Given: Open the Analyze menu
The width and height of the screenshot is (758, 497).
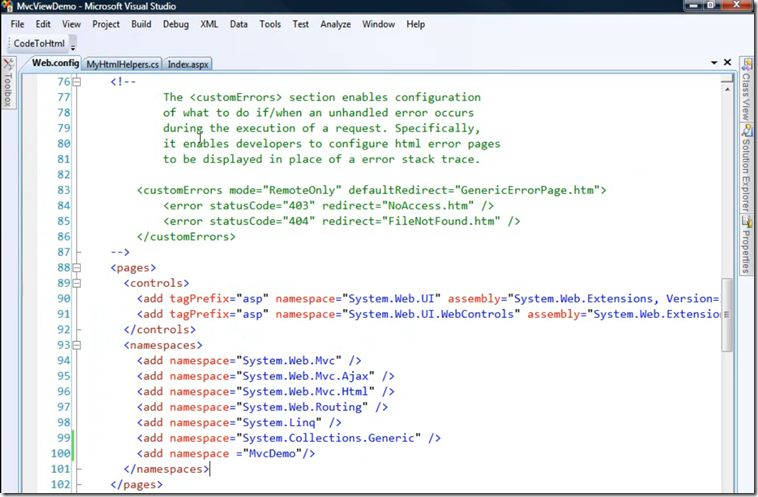Looking at the screenshot, I should [335, 24].
